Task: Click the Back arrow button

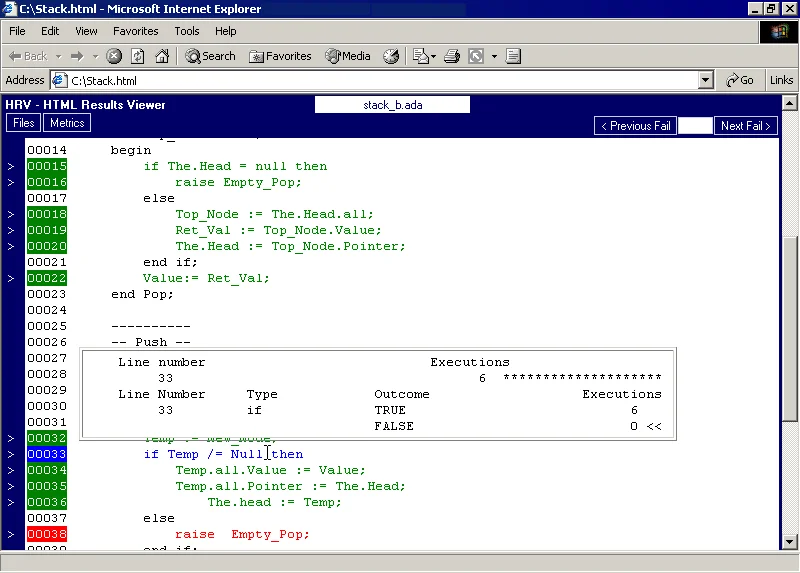Action: [28, 56]
